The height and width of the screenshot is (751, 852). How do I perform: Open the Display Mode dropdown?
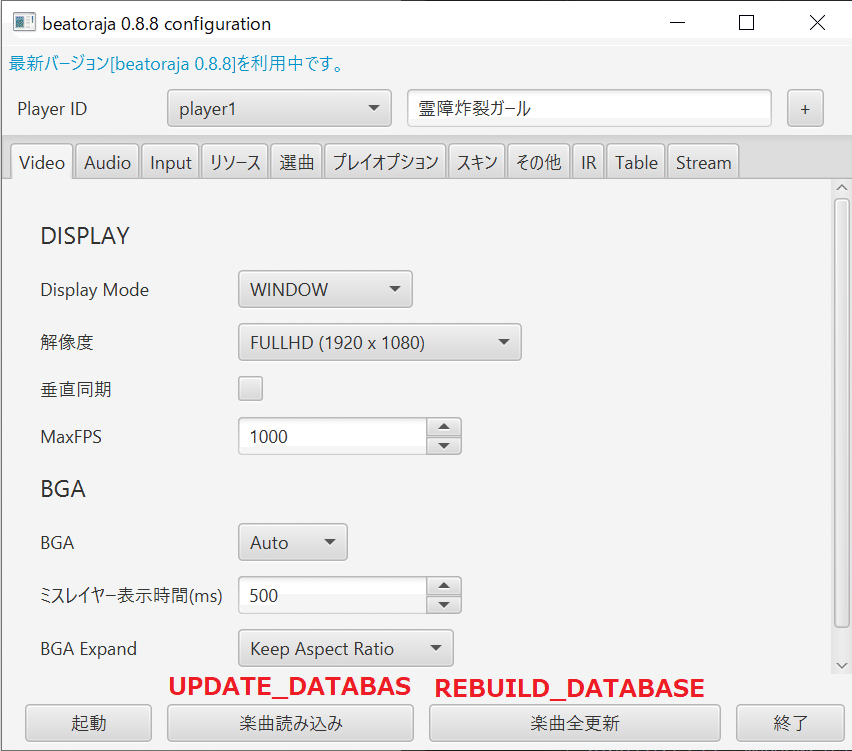(x=325, y=288)
